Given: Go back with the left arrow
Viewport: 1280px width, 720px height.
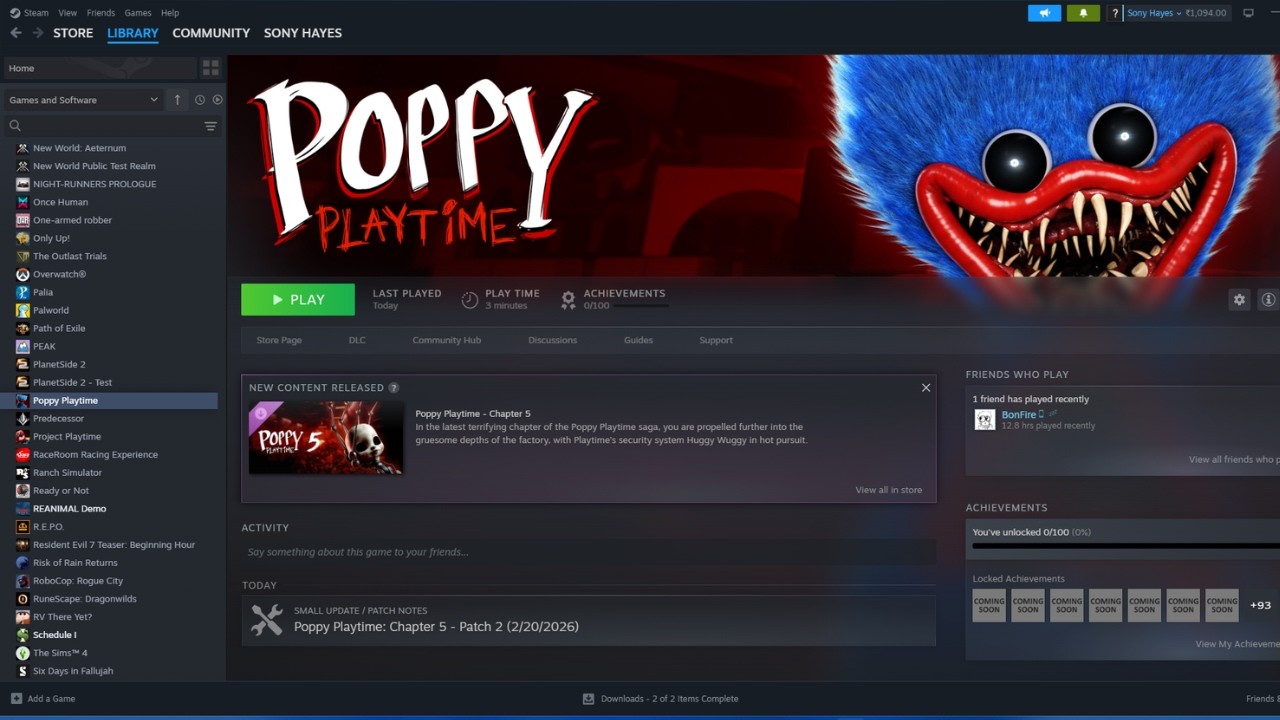Looking at the screenshot, I should (x=15, y=33).
